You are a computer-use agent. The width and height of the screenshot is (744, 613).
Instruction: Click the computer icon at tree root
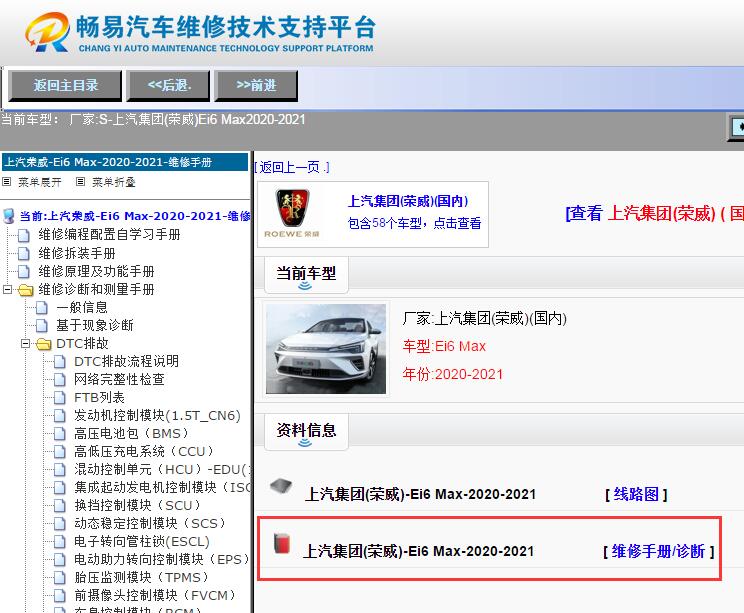[x=9, y=216]
